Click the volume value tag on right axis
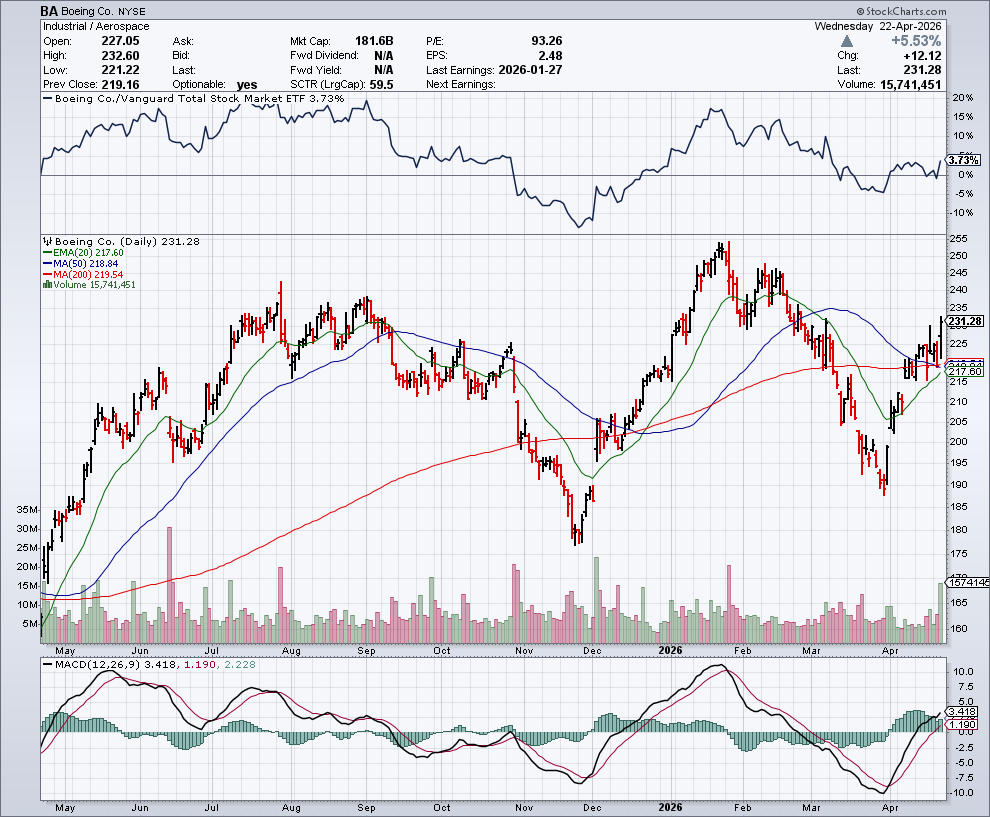990x817 pixels. coord(967,582)
